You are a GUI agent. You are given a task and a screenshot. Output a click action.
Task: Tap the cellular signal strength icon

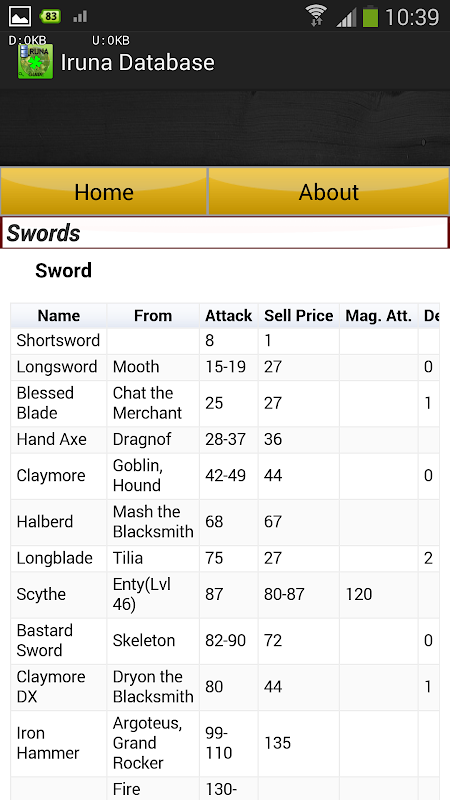tap(346, 17)
